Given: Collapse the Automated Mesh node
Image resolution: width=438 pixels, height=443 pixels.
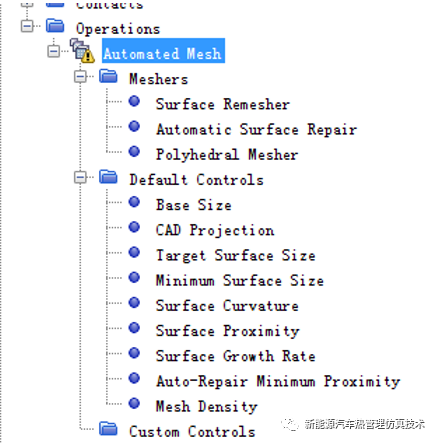Looking at the screenshot, I should pyautogui.click(x=54, y=51).
